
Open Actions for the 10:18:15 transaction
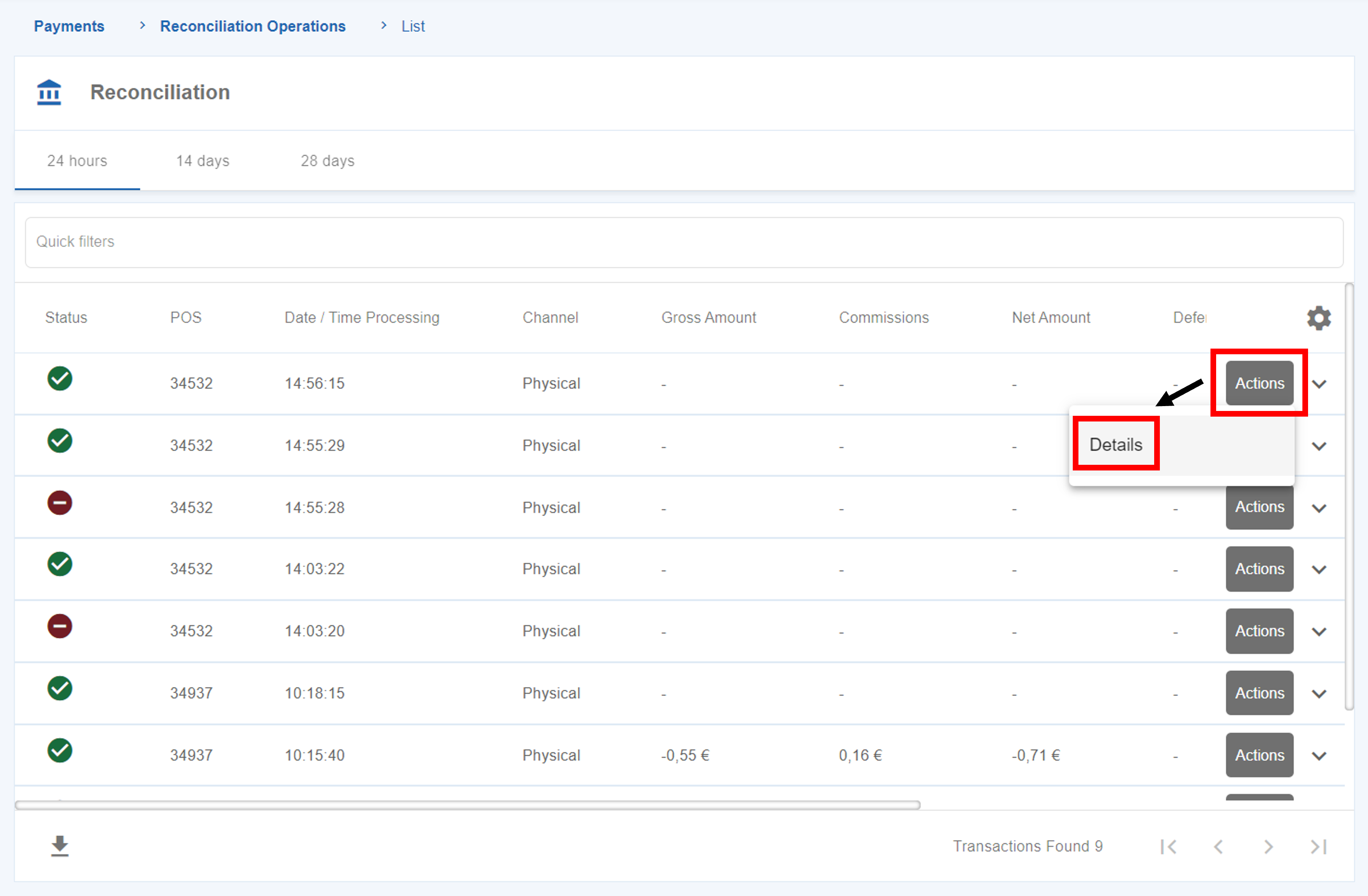(1259, 693)
